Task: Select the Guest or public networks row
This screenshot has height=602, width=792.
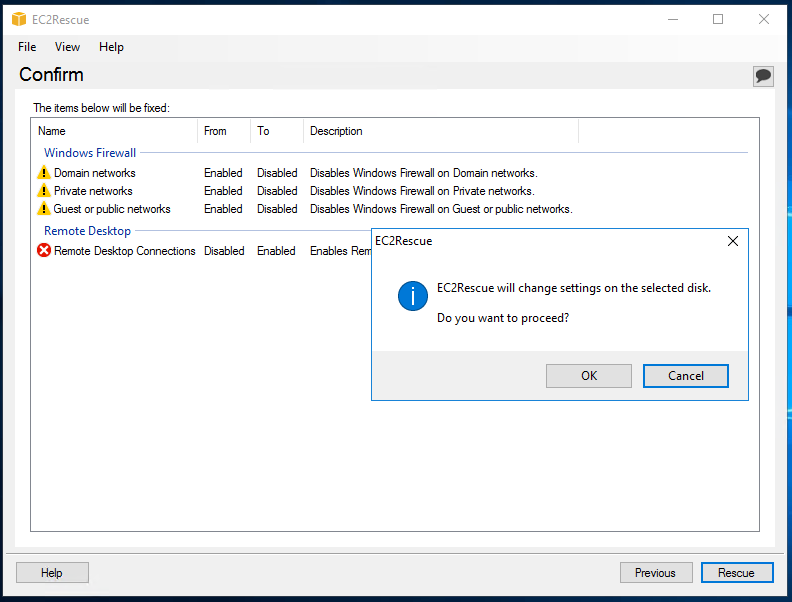Action: click(305, 209)
